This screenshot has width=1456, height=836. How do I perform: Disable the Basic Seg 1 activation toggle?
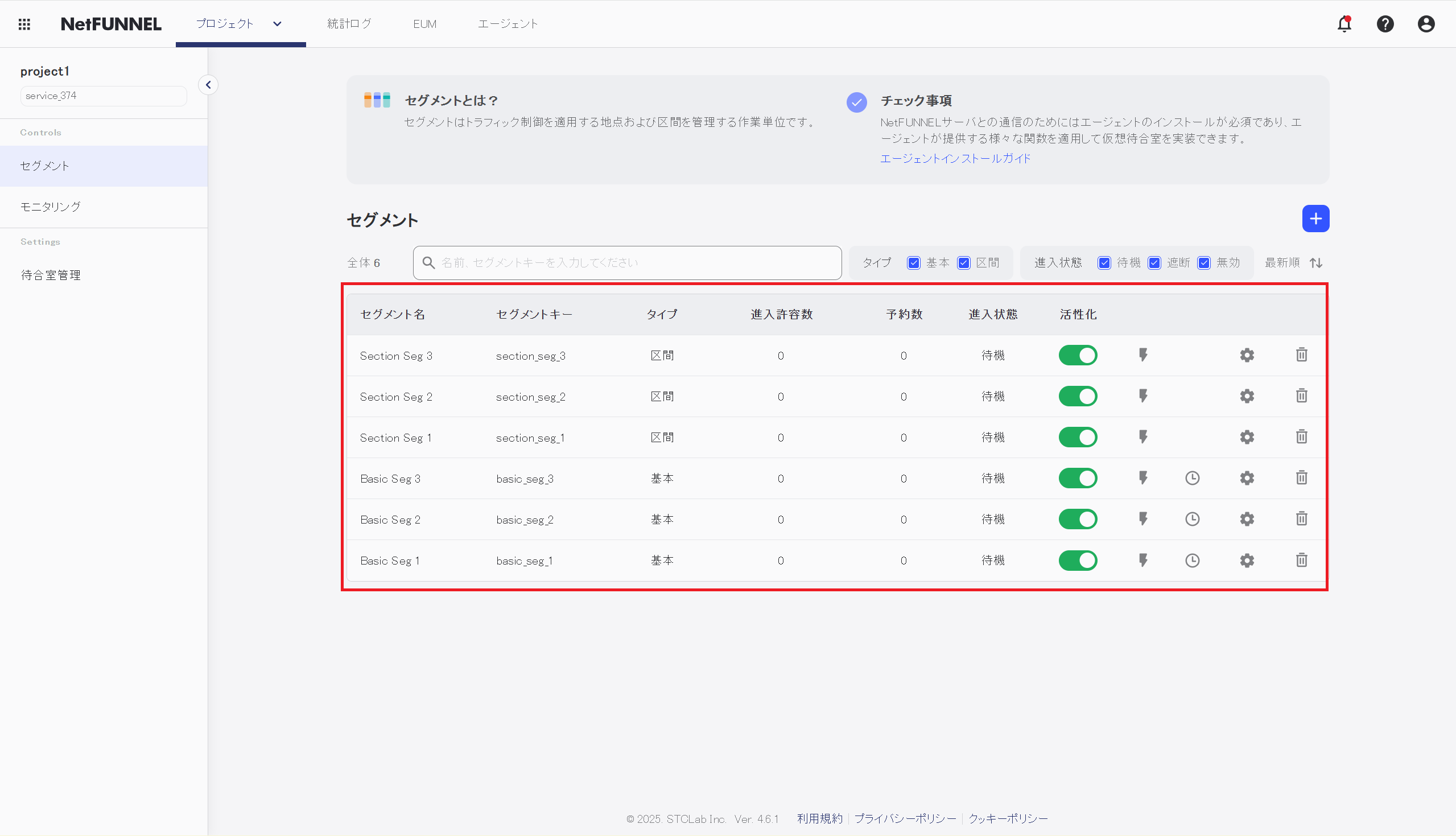coord(1077,561)
